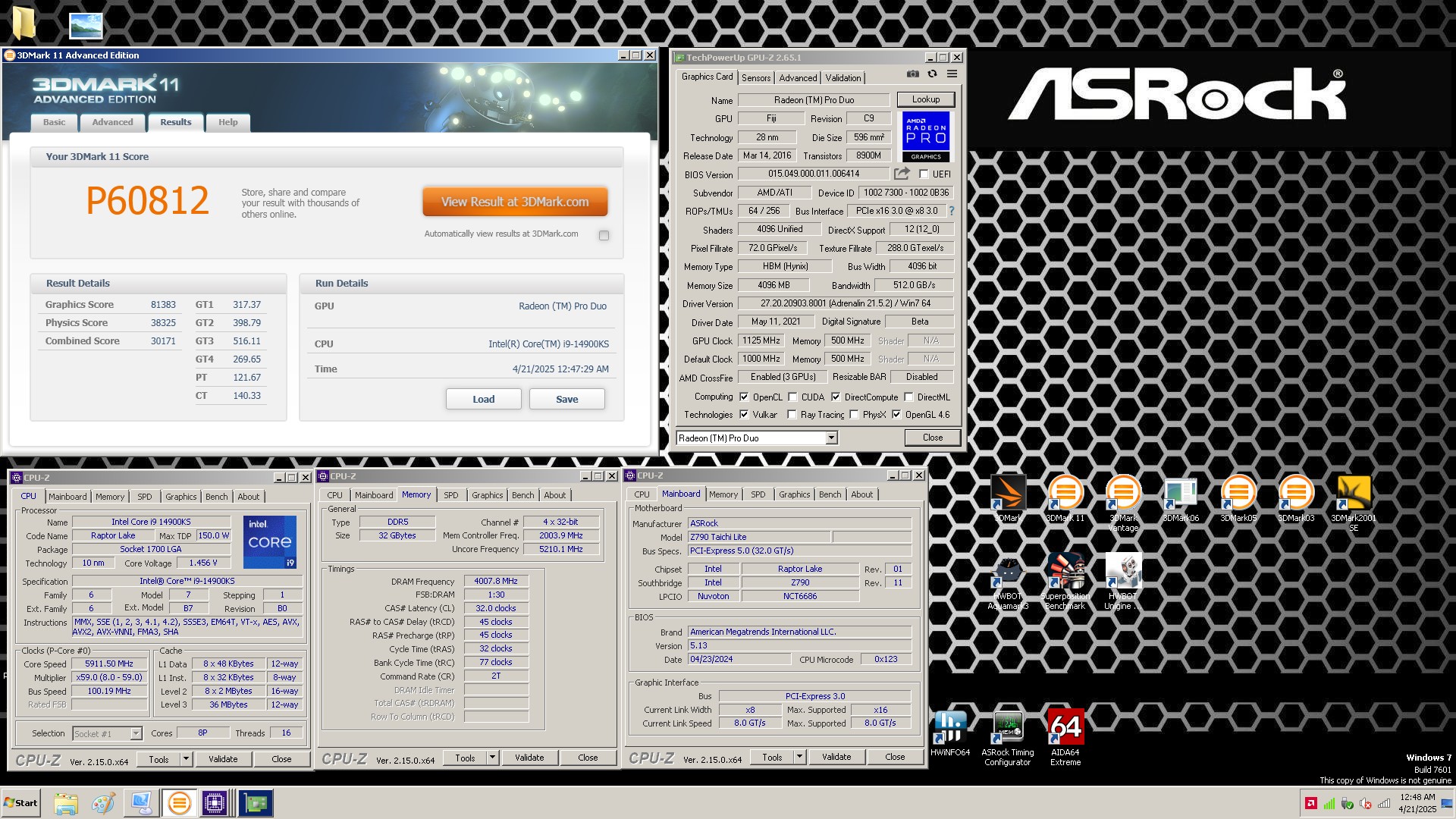Toggle the UEFI checkbox in GPU-Z
This screenshot has height=819, width=1456.
(924, 174)
